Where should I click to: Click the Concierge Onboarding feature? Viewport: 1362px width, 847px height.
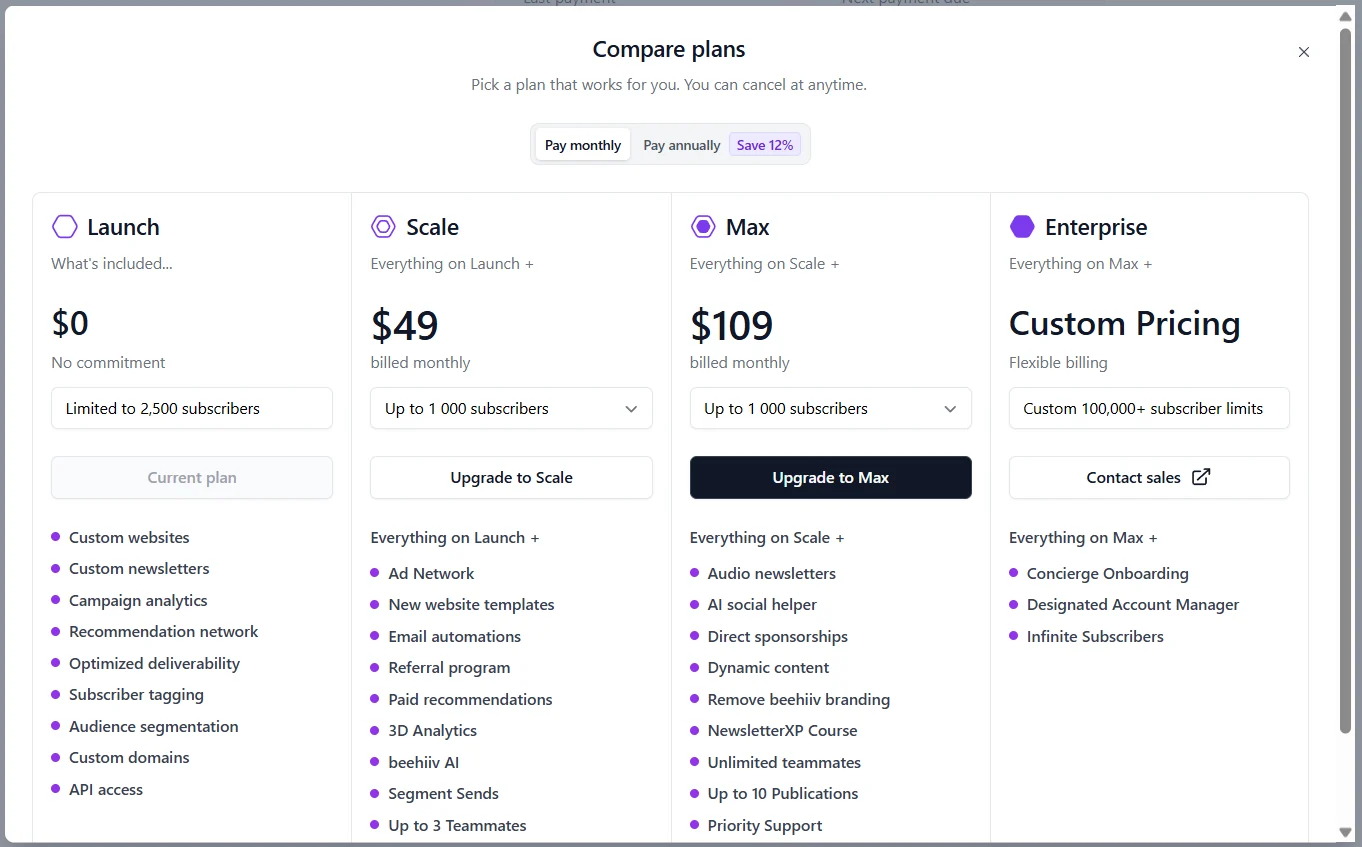(1107, 573)
